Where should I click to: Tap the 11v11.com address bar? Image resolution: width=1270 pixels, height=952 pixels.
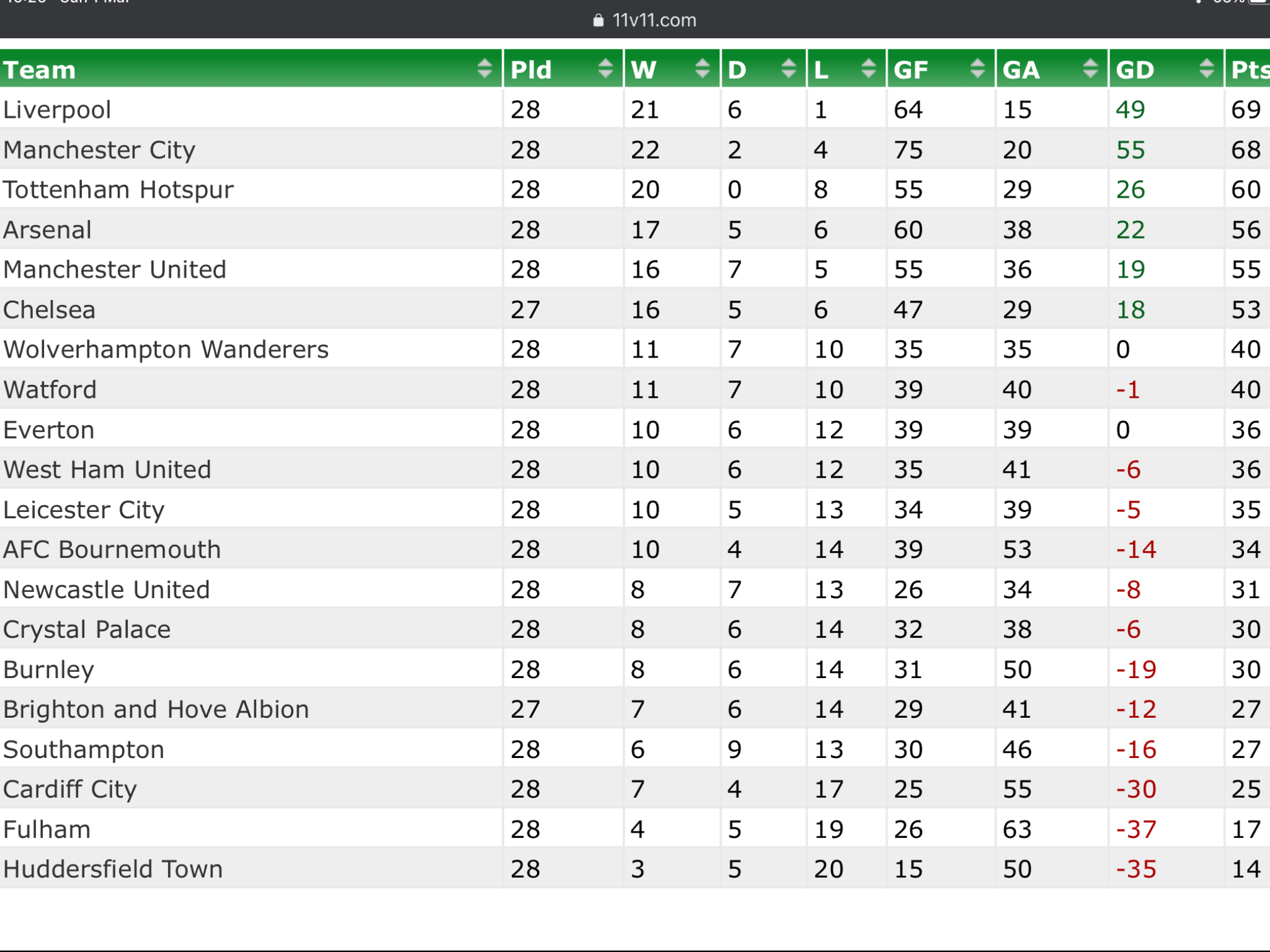[x=645, y=20]
